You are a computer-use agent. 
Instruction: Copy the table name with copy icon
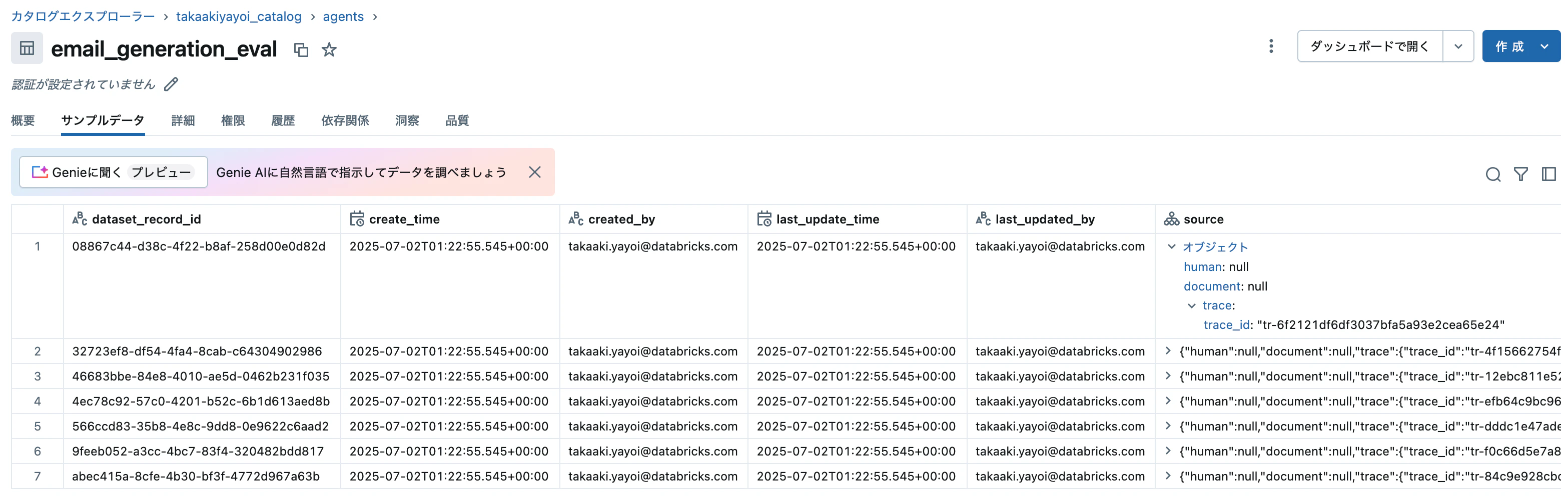point(301,50)
